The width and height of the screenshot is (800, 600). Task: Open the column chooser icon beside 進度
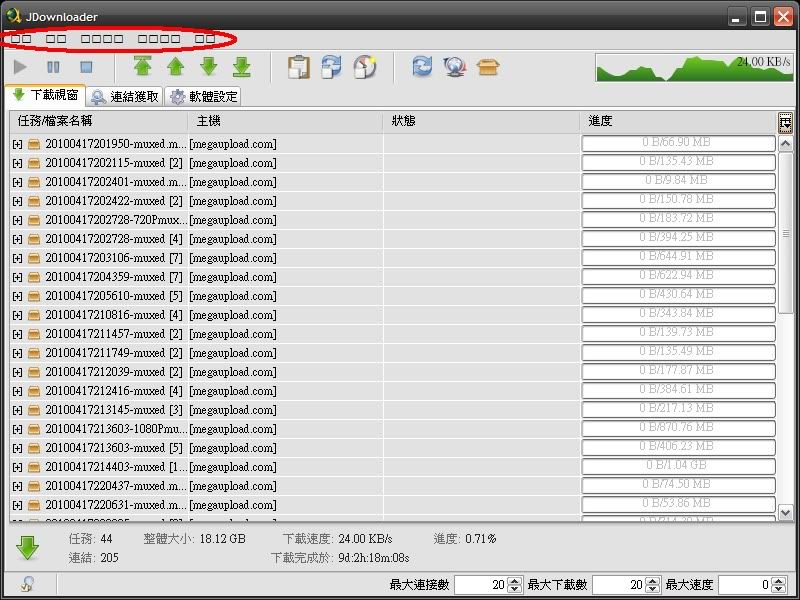pos(785,122)
